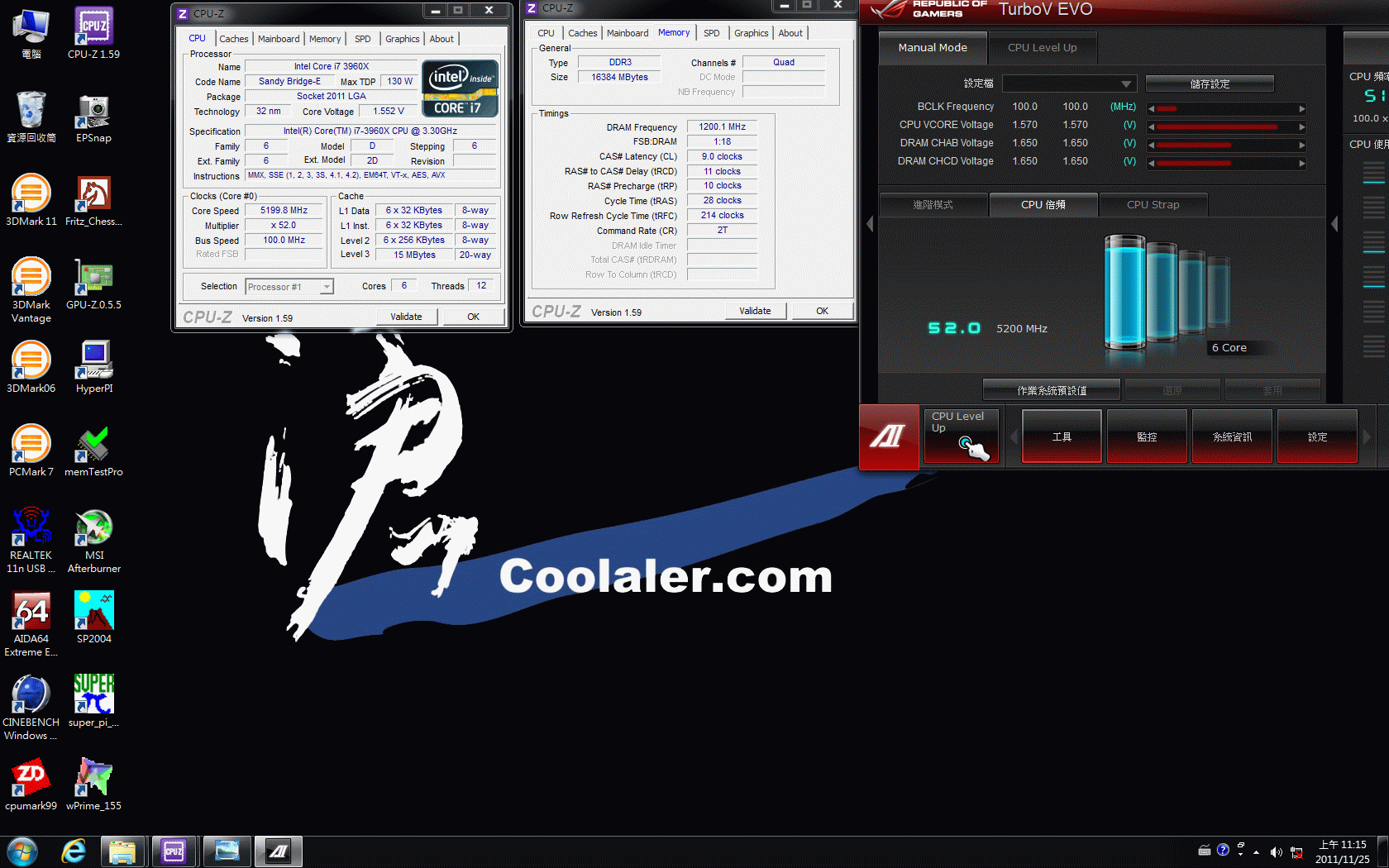
Task: Click the volume speaker tray icon
Action: pos(1276,851)
